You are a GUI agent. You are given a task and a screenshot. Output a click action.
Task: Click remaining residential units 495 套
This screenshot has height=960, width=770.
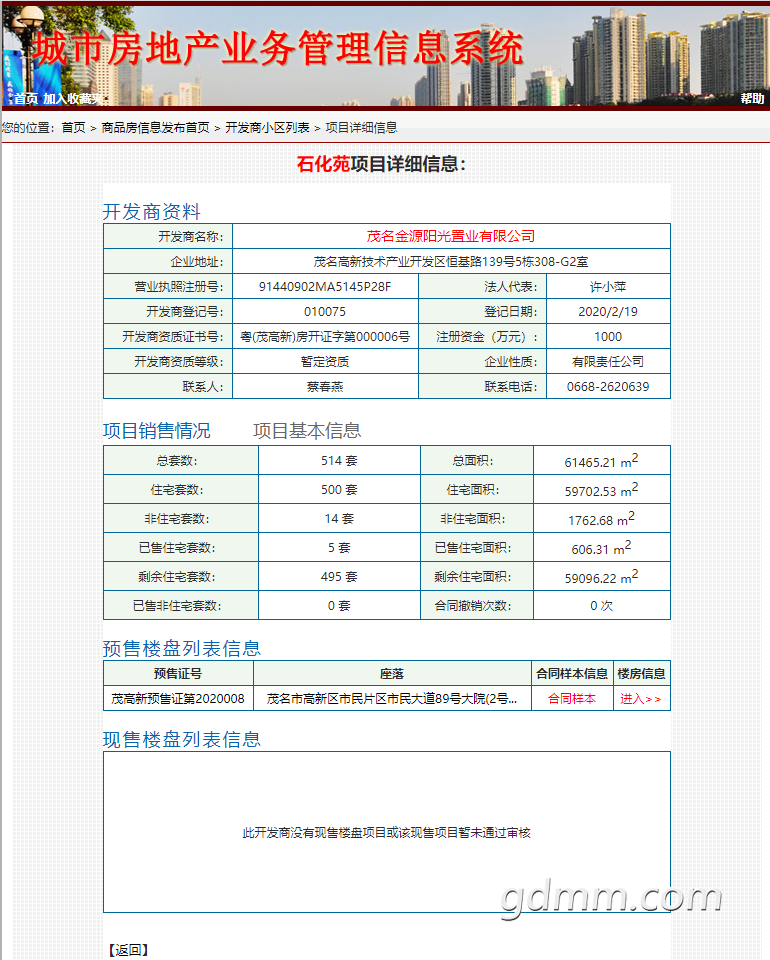[339, 576]
